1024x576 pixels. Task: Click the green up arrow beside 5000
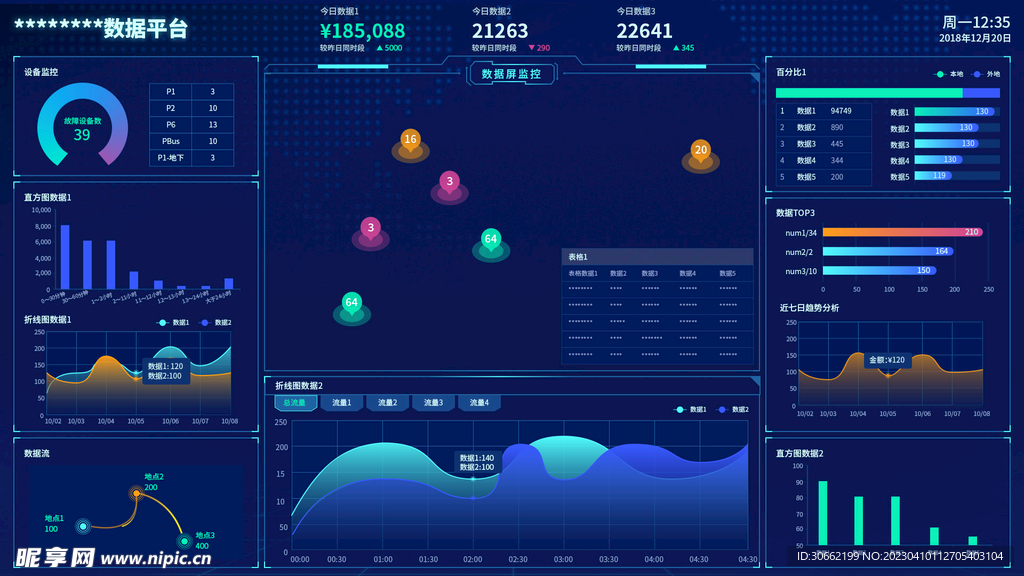click(379, 48)
